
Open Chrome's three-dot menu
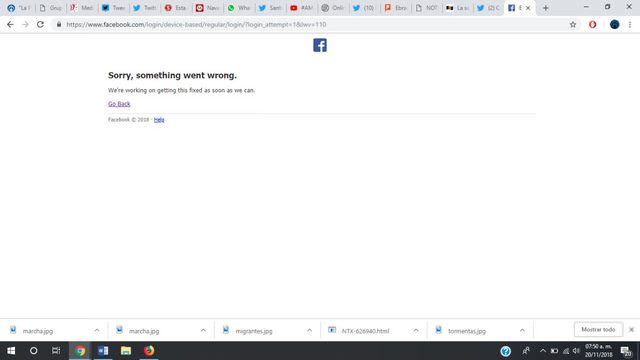(x=630, y=24)
